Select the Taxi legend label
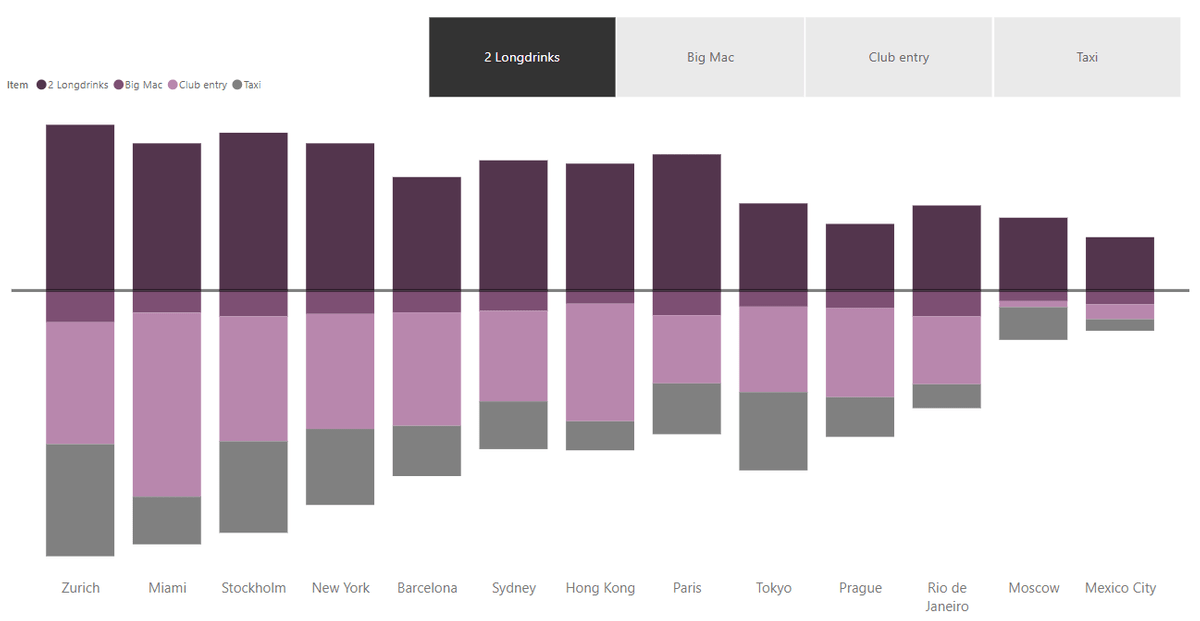This screenshot has height=621, width=1200. pos(251,85)
